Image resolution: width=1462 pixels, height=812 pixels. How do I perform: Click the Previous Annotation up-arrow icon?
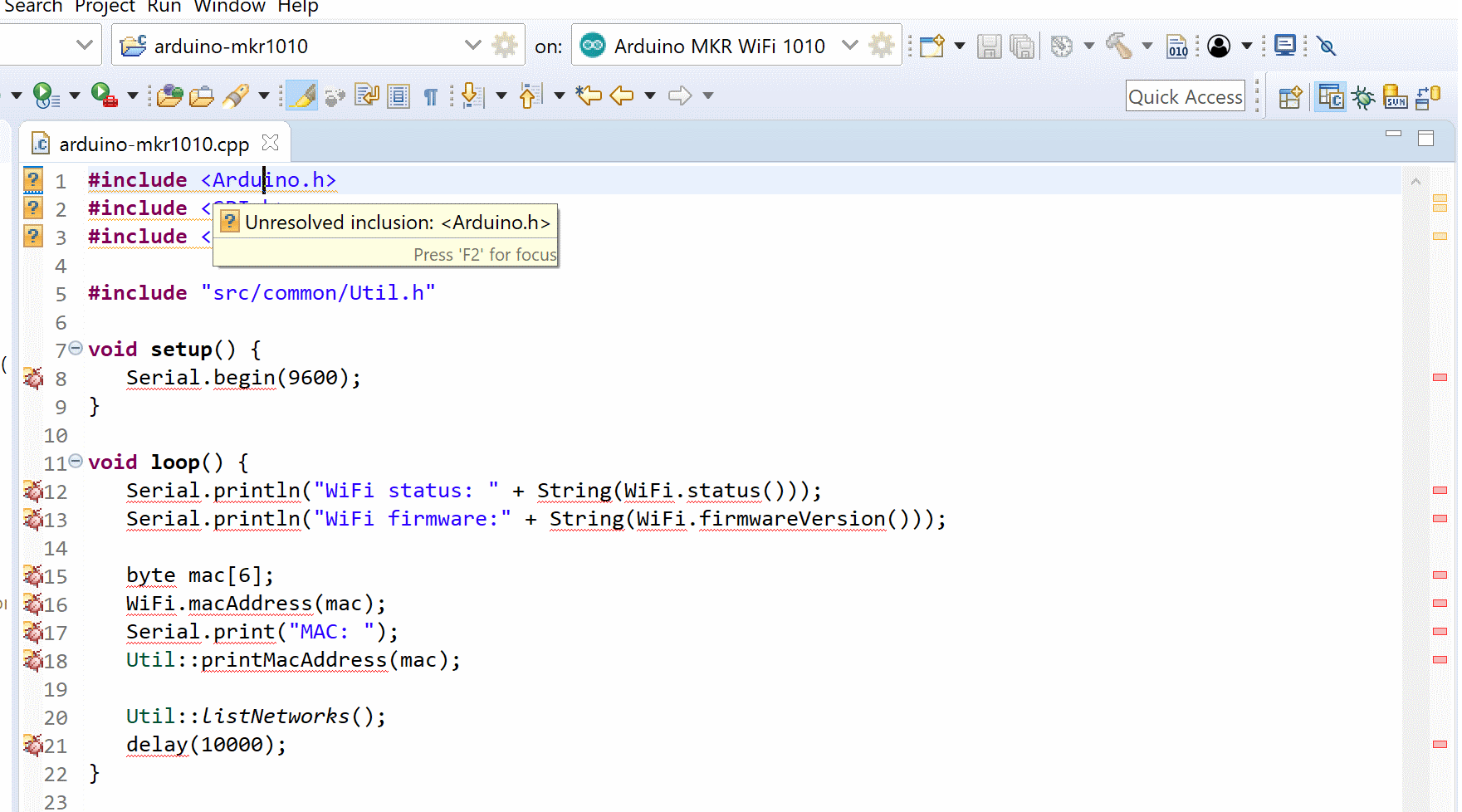[531, 95]
